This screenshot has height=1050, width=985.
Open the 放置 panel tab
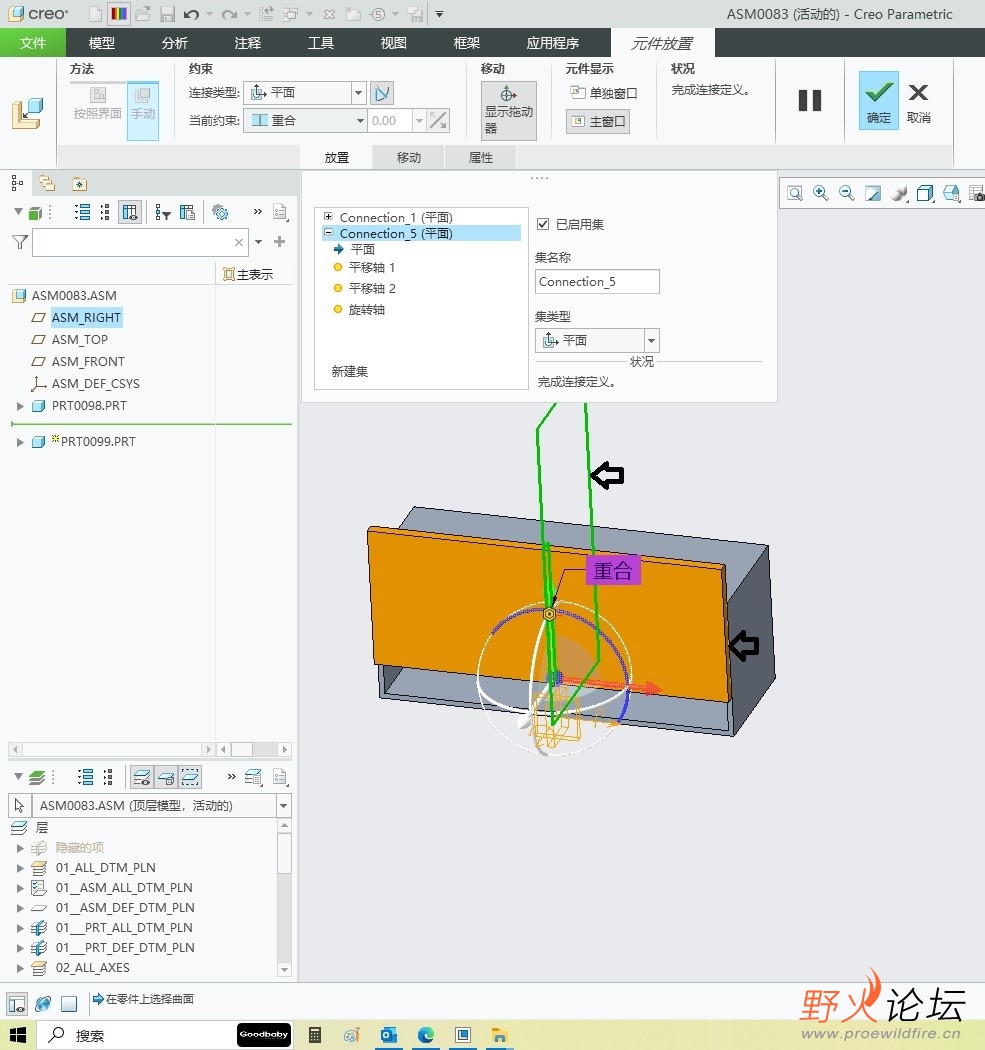click(337, 157)
